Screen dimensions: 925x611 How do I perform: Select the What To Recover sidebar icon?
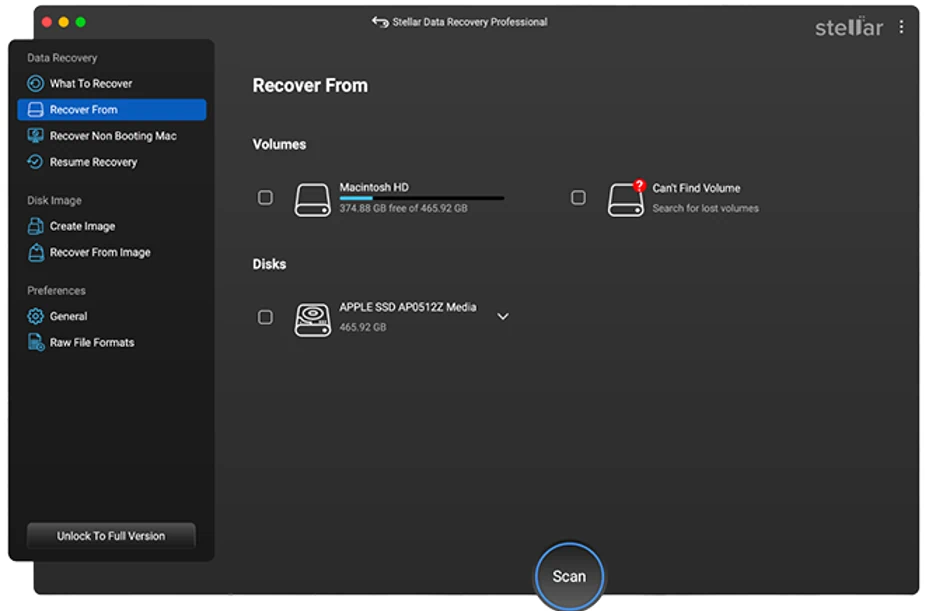coord(37,83)
